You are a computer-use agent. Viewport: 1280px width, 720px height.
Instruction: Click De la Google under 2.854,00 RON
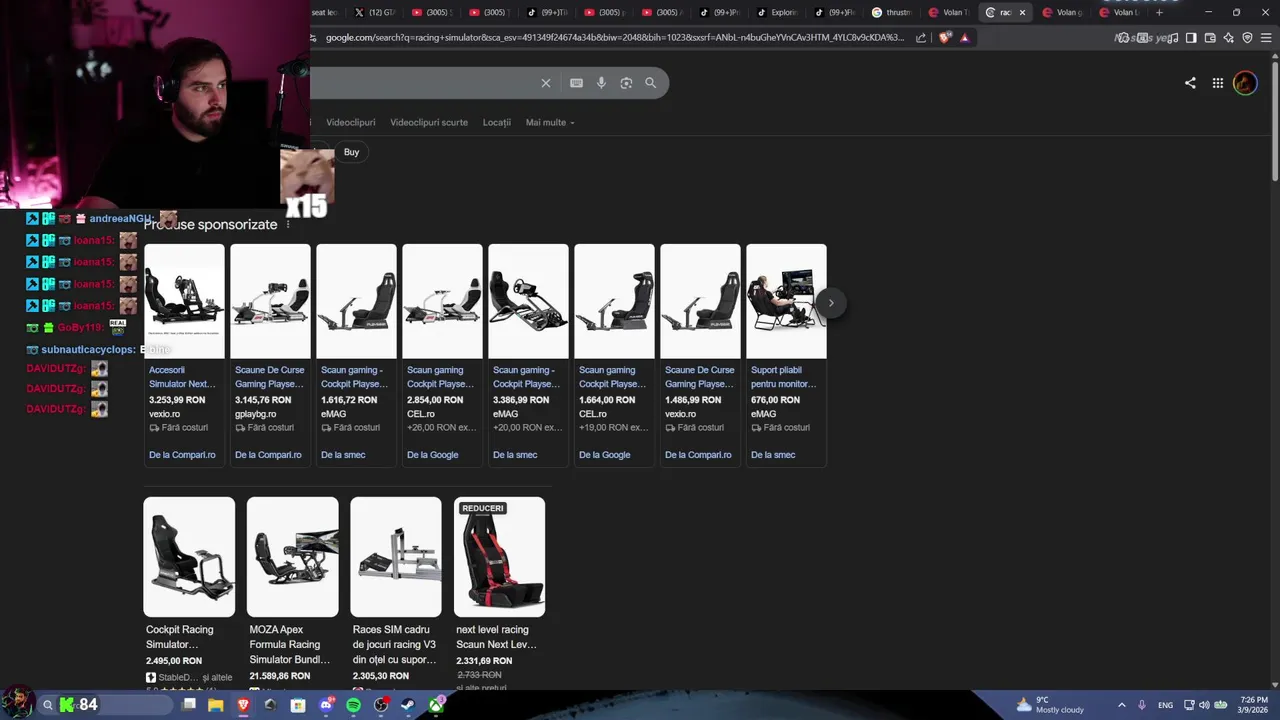[x=433, y=455]
